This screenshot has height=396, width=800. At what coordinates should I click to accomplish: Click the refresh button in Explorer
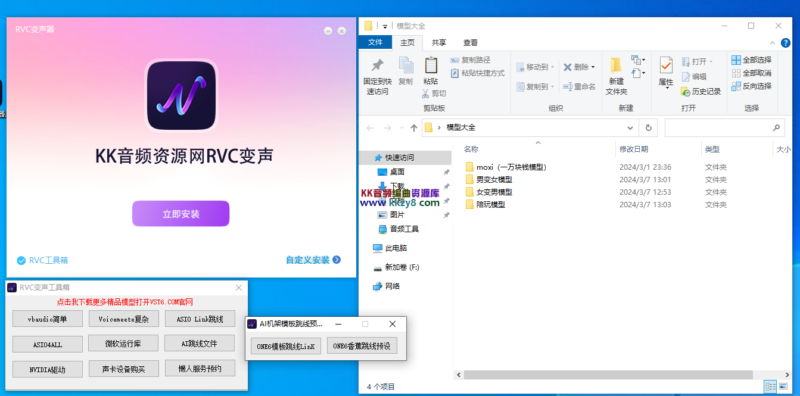tap(648, 128)
